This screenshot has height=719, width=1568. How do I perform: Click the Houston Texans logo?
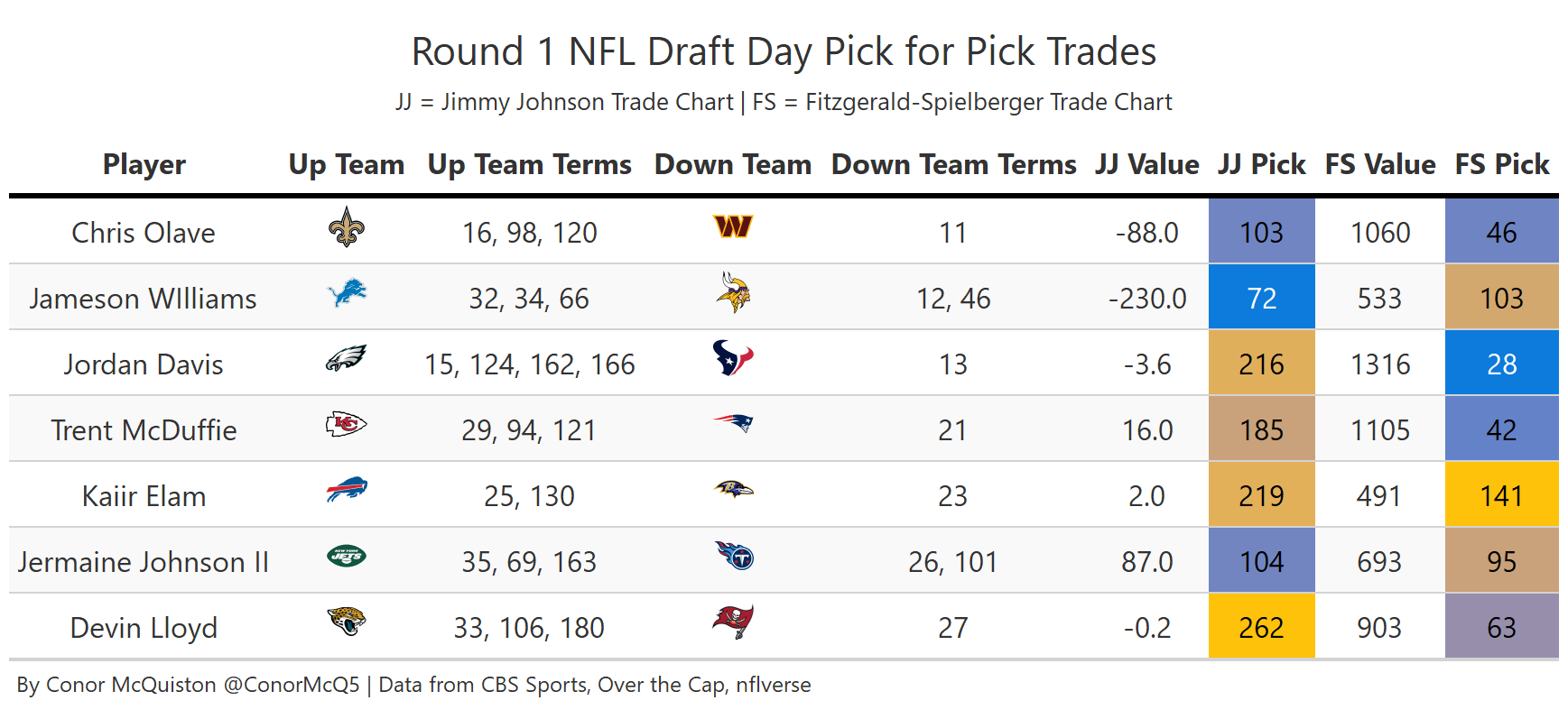click(733, 358)
